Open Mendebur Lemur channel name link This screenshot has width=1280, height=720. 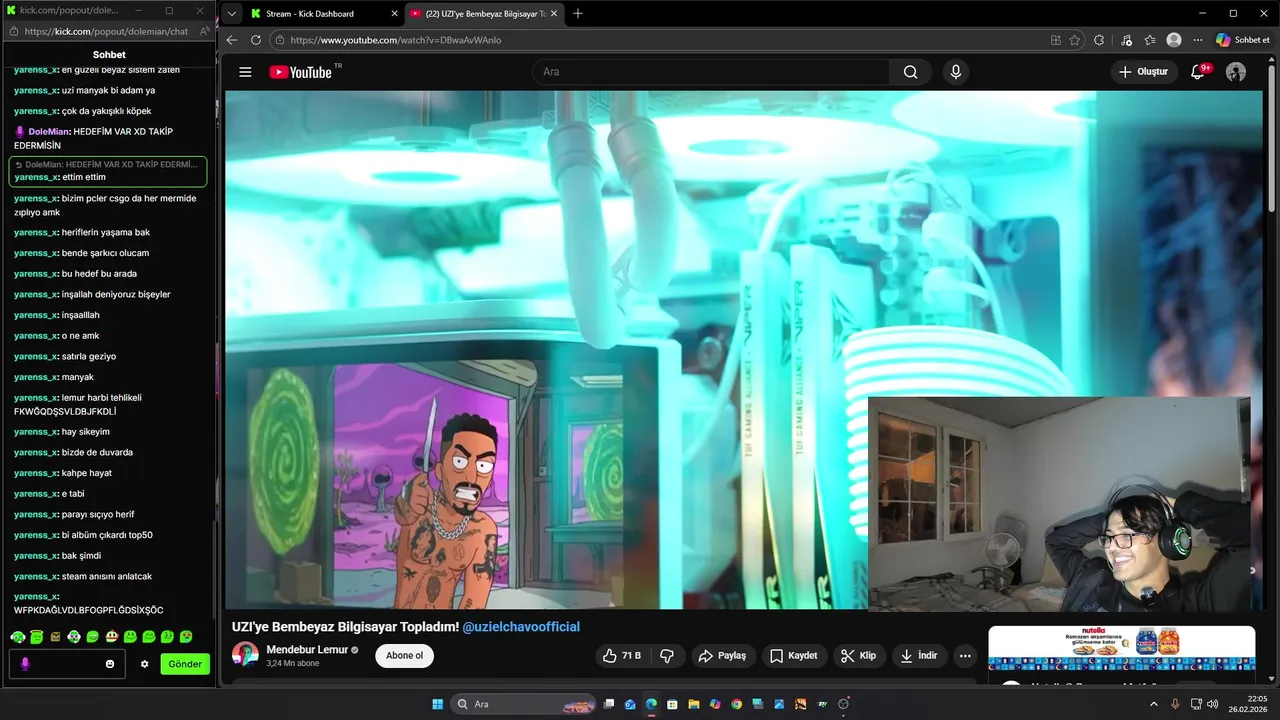click(307, 650)
